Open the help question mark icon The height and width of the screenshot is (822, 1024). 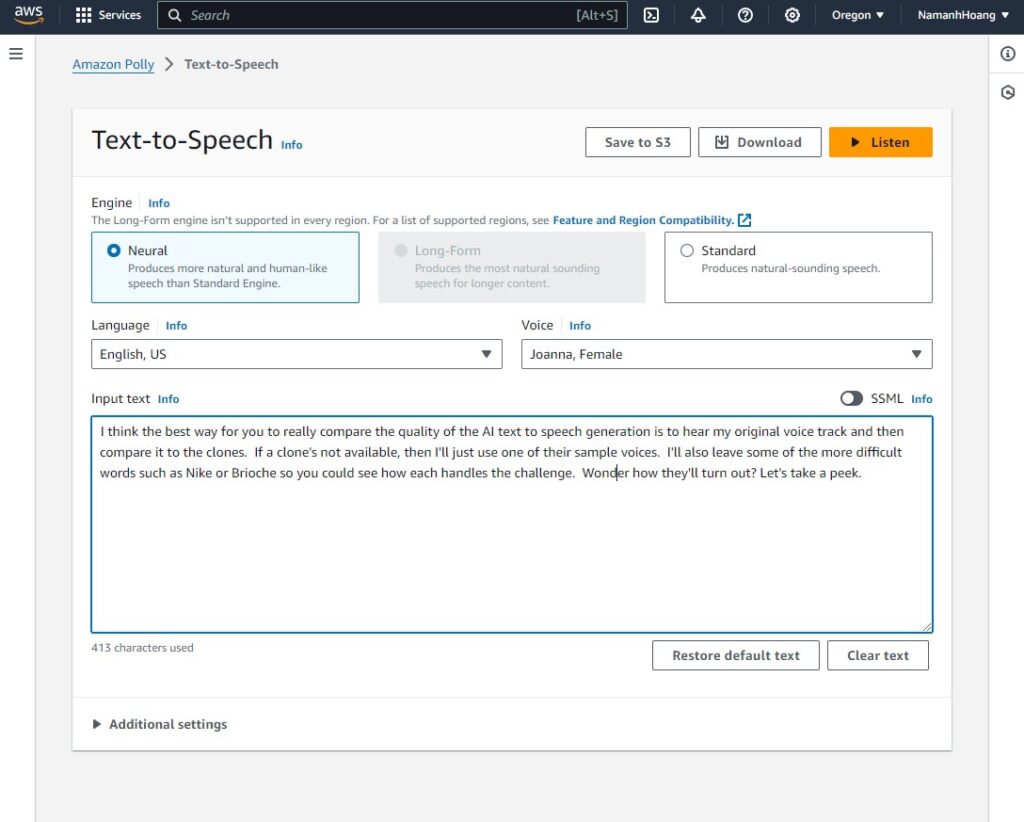pos(745,15)
